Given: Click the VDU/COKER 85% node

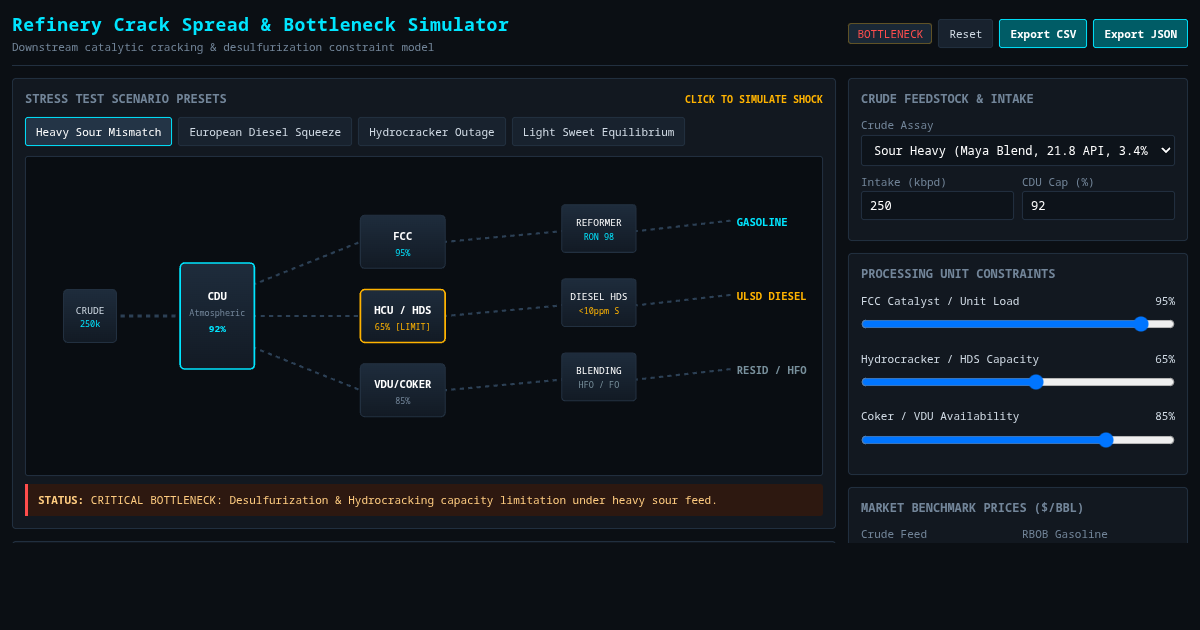Looking at the screenshot, I should [x=403, y=390].
